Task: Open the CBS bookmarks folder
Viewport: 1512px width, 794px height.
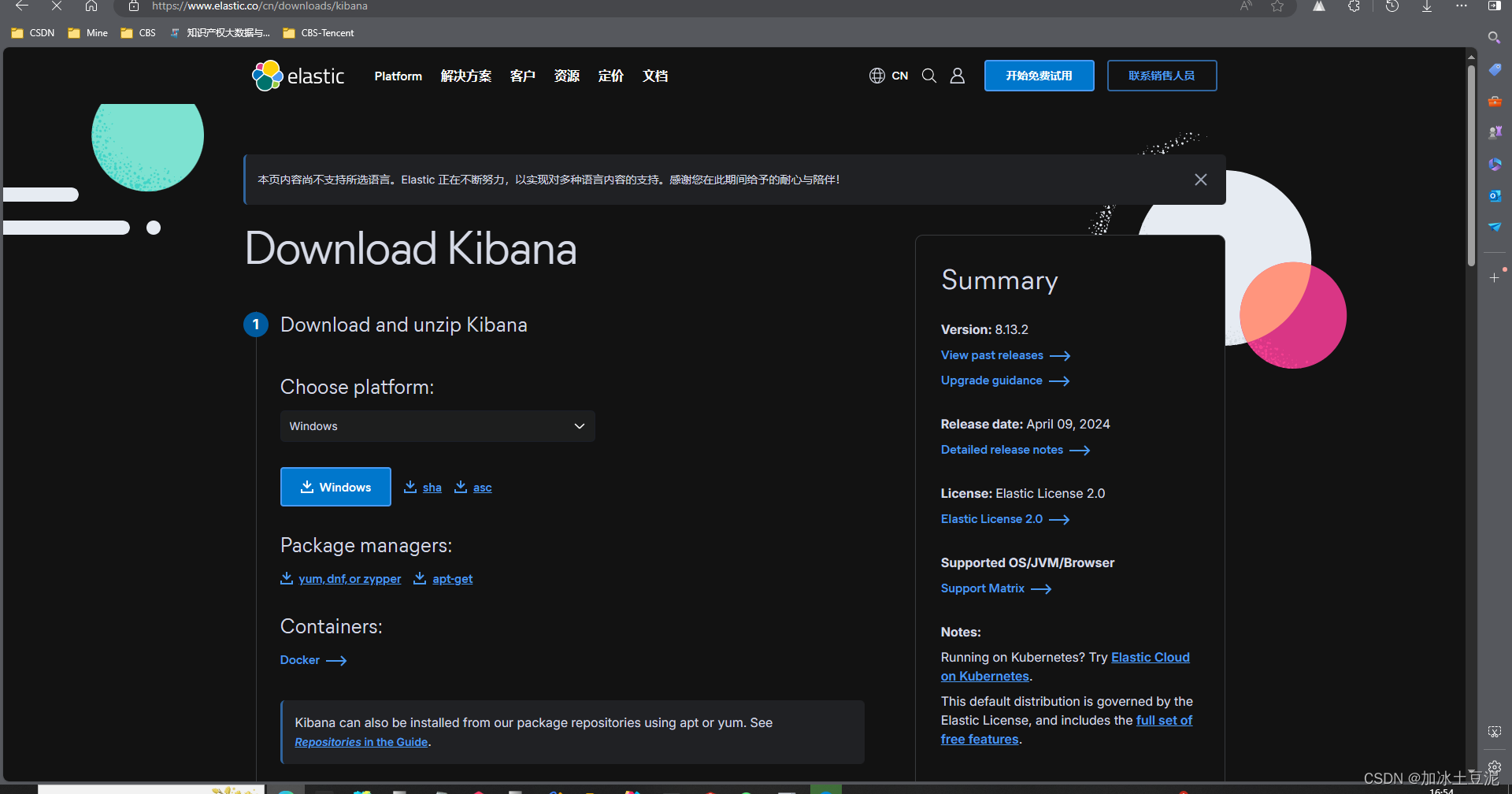Action: pyautogui.click(x=139, y=33)
